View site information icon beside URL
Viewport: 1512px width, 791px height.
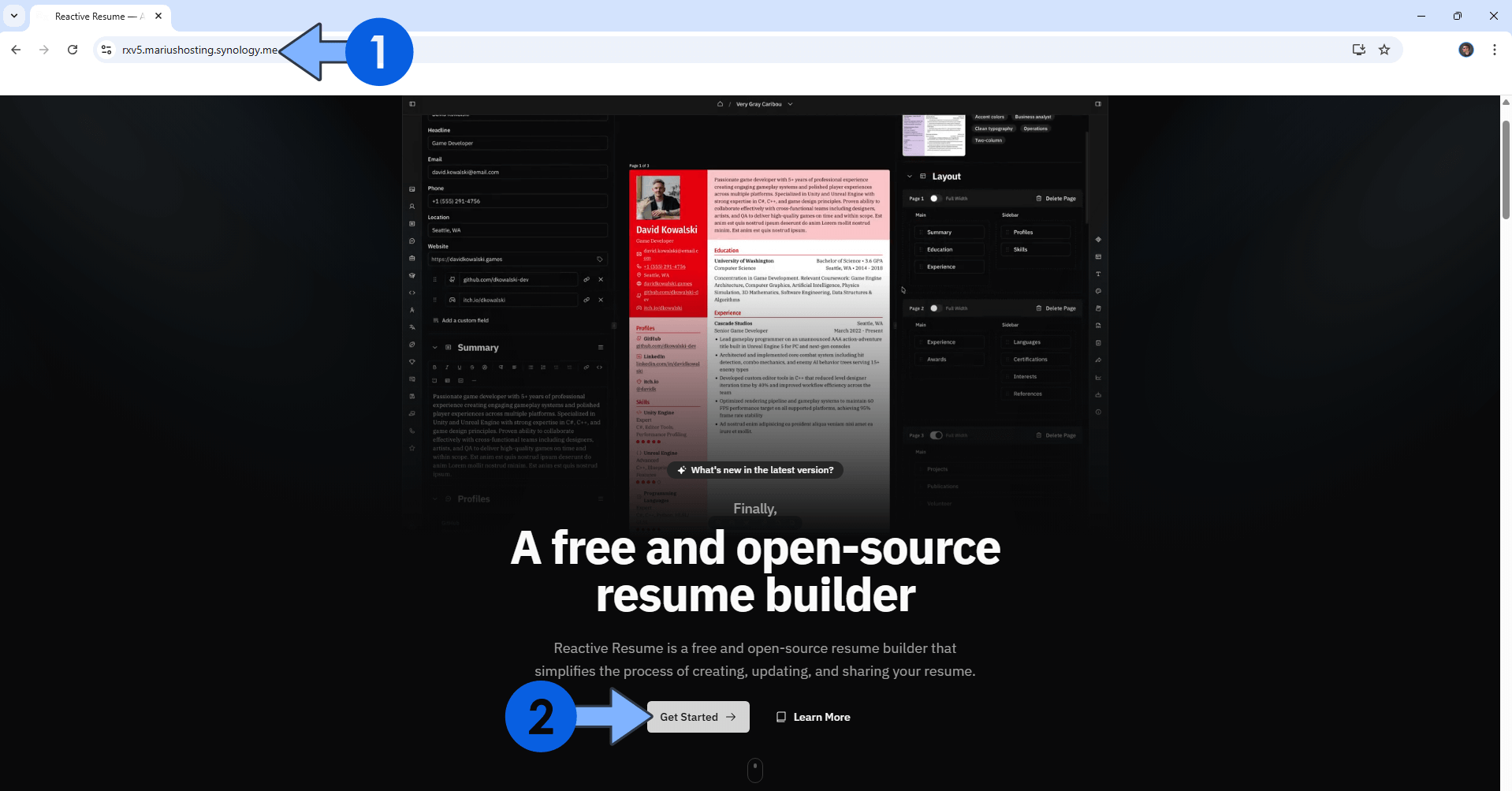point(106,50)
